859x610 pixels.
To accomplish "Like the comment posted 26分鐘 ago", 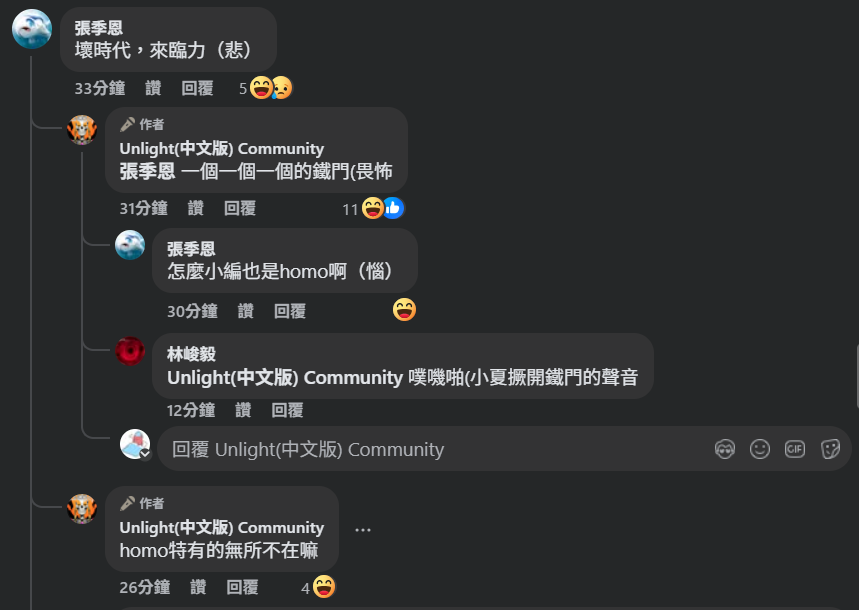I will click(x=198, y=587).
